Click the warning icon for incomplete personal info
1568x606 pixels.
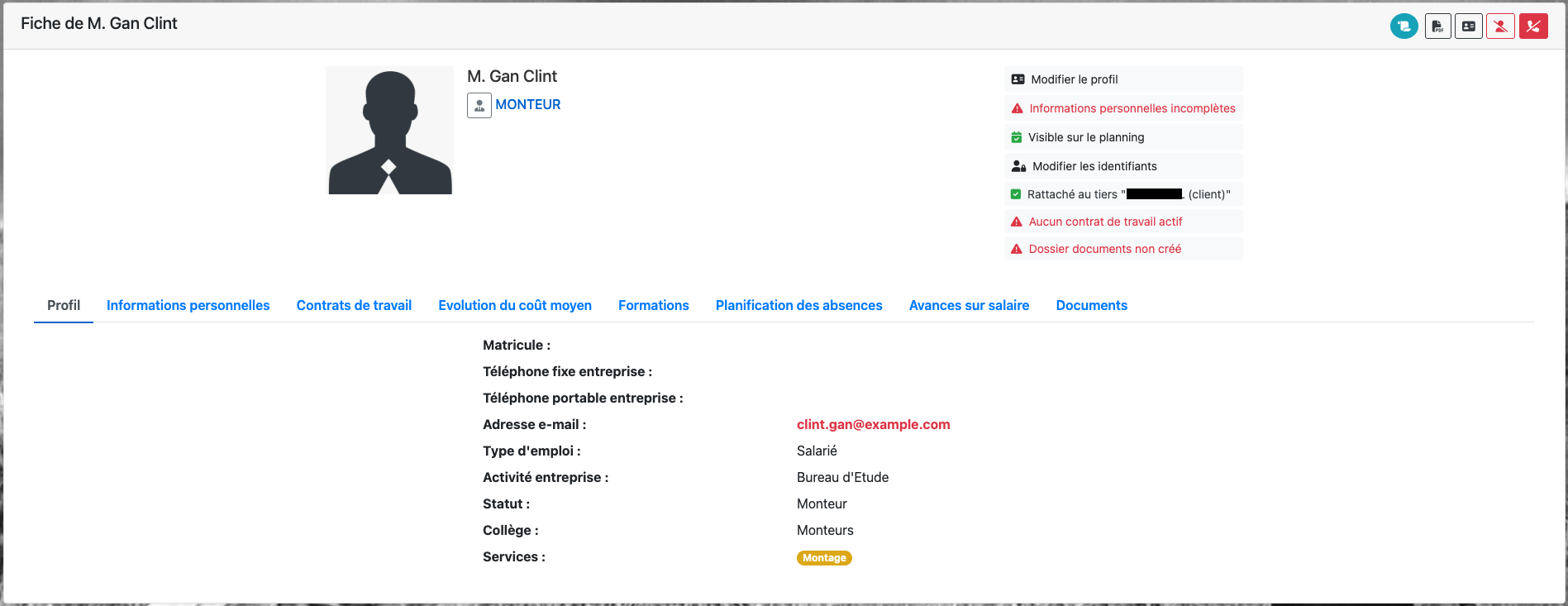[1018, 108]
